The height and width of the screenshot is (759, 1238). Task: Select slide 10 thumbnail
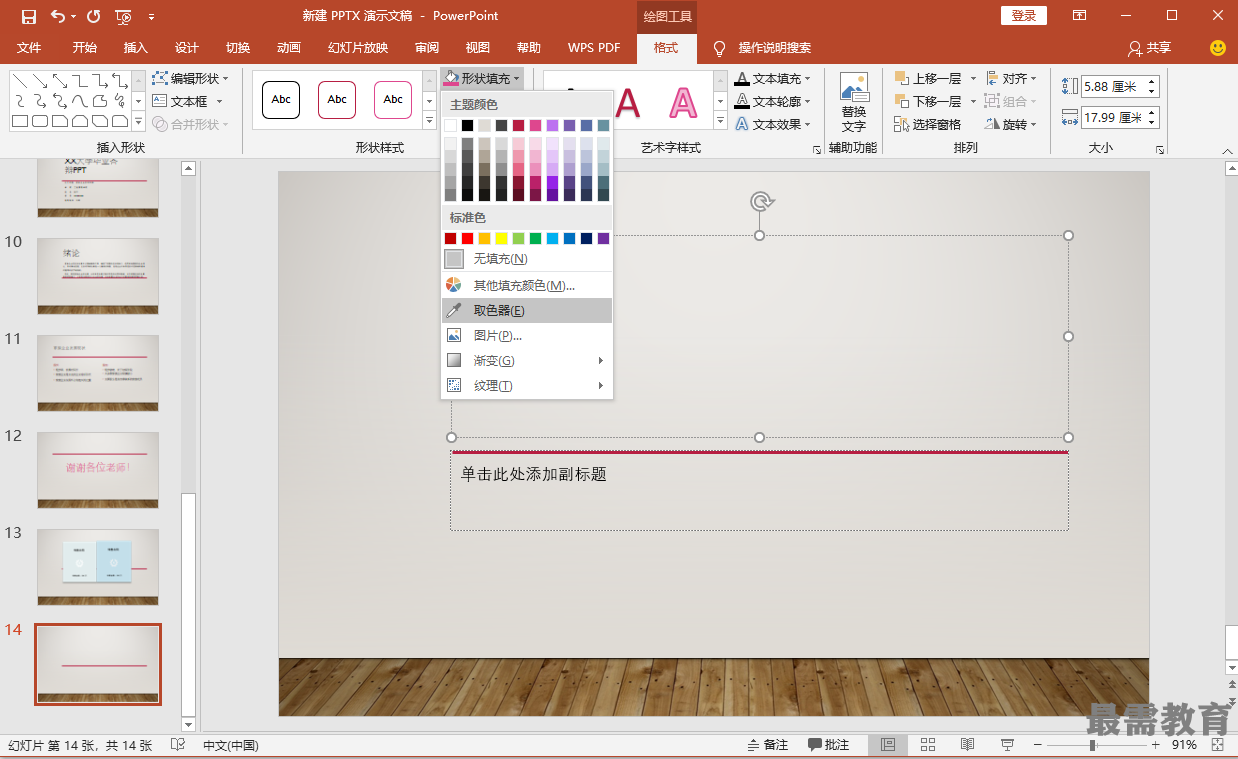[98, 276]
